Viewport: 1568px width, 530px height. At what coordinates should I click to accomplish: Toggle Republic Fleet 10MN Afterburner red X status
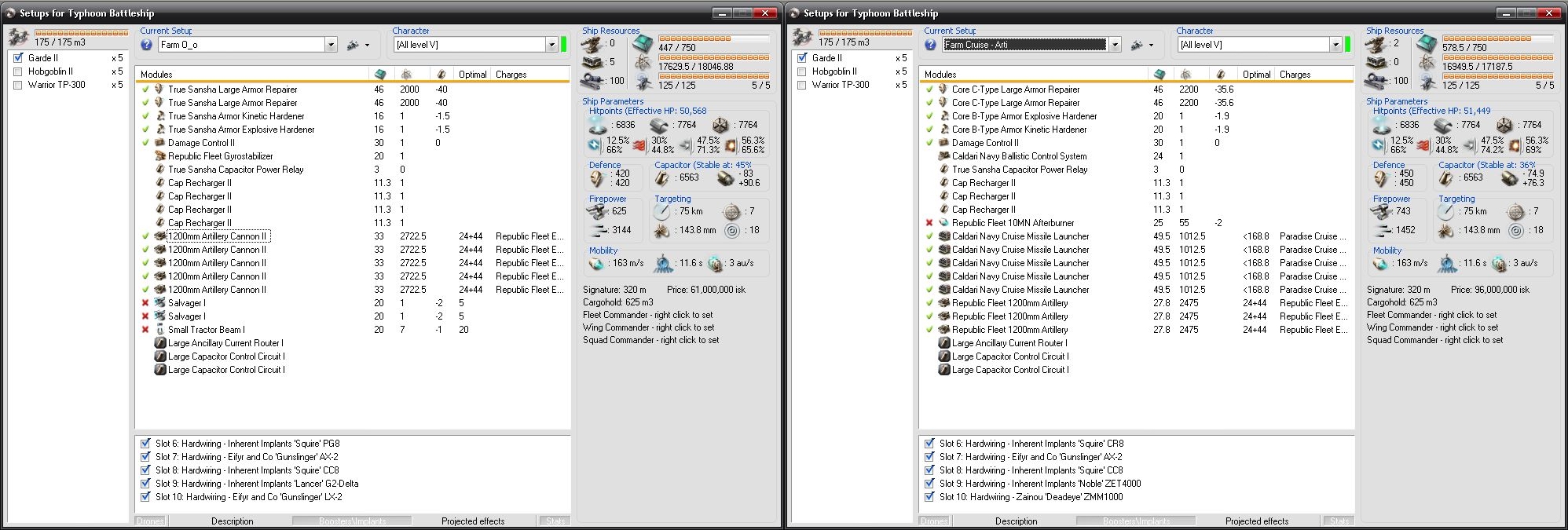tap(929, 223)
